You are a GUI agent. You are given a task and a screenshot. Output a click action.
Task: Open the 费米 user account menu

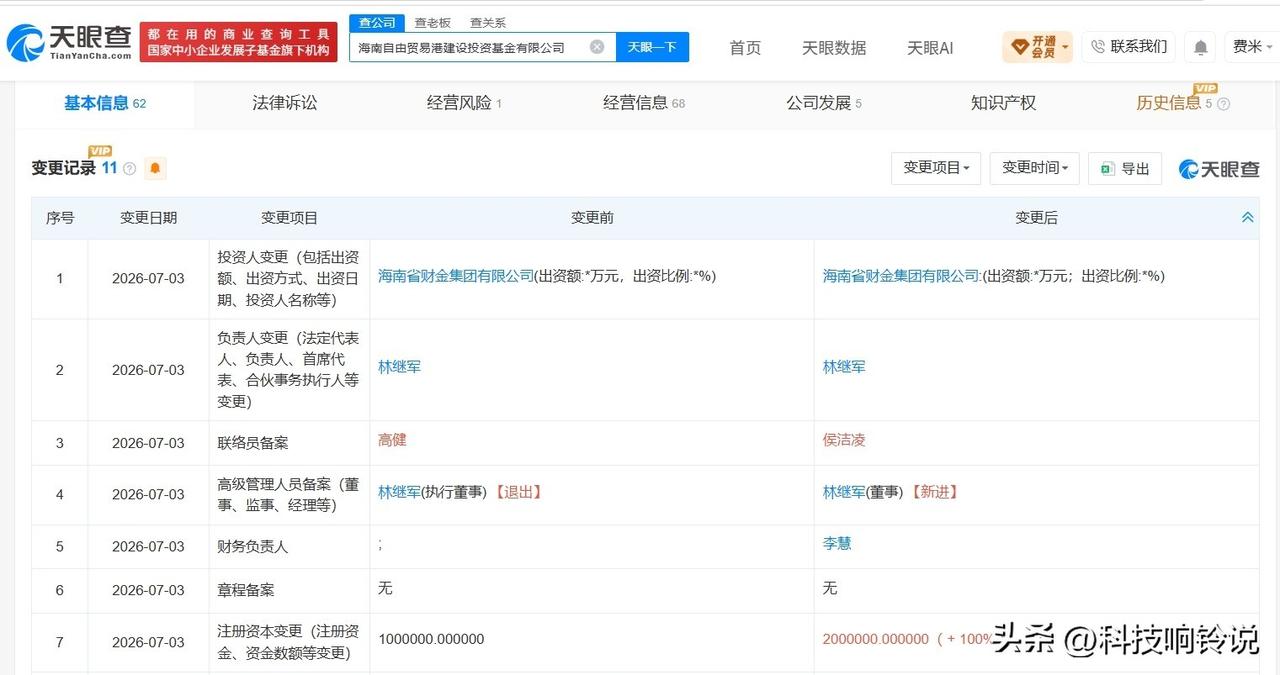(1253, 47)
